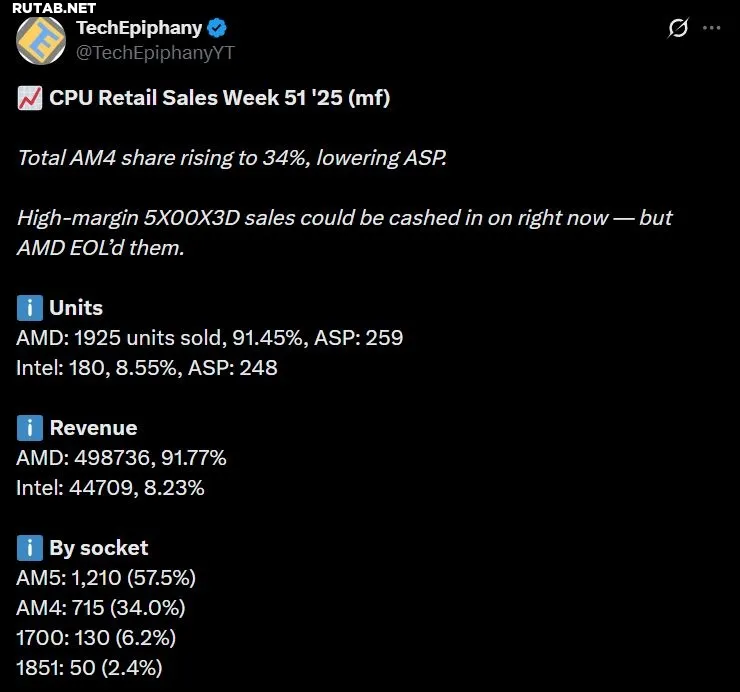Click the info icon beside Revenue
740x692 pixels.
29,428
